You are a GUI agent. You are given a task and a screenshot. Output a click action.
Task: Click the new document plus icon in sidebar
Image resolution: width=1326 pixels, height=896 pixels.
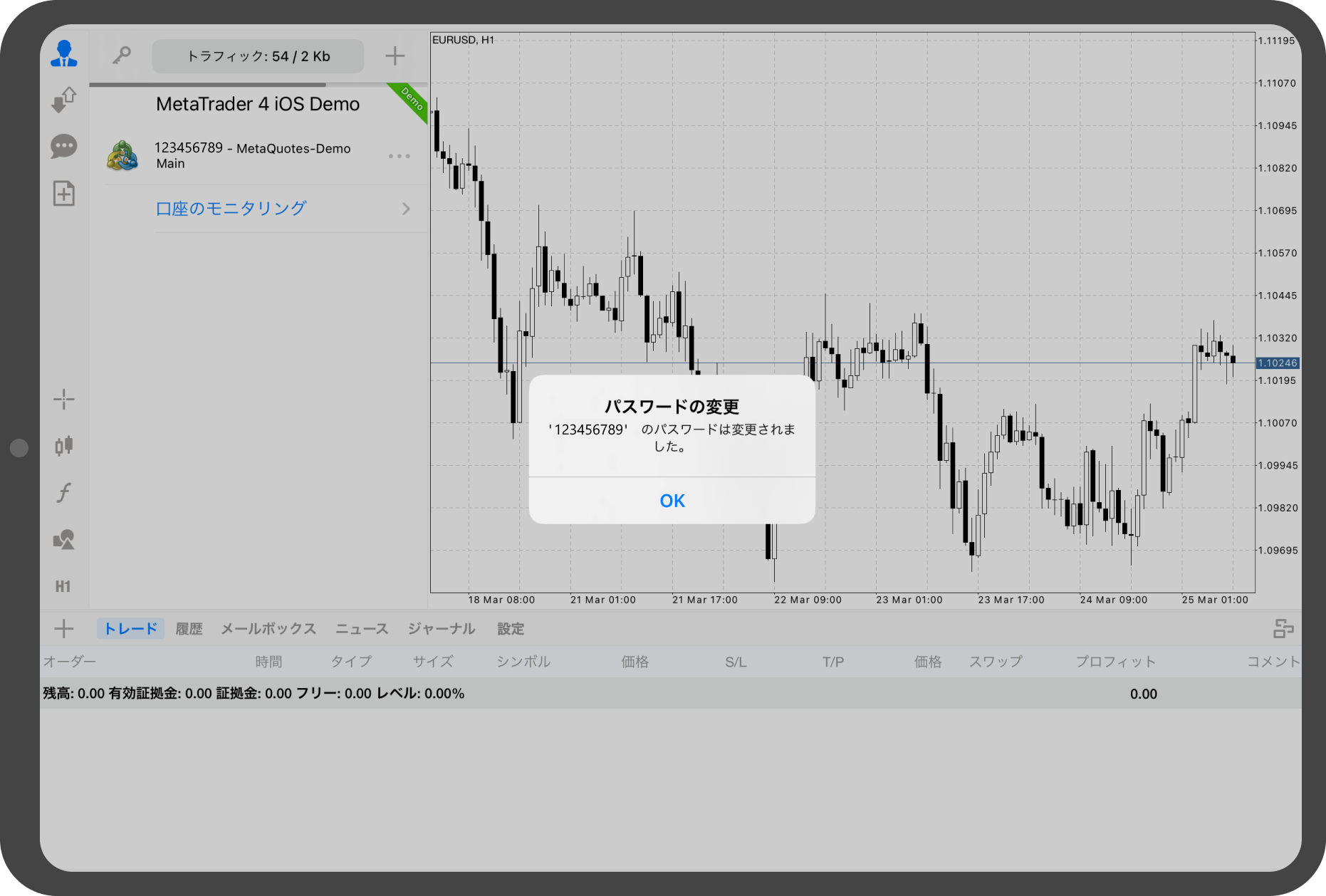(64, 194)
